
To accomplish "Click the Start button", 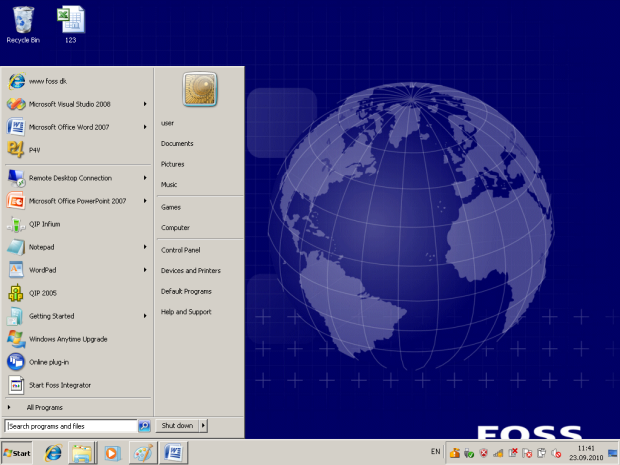I will (x=17, y=453).
